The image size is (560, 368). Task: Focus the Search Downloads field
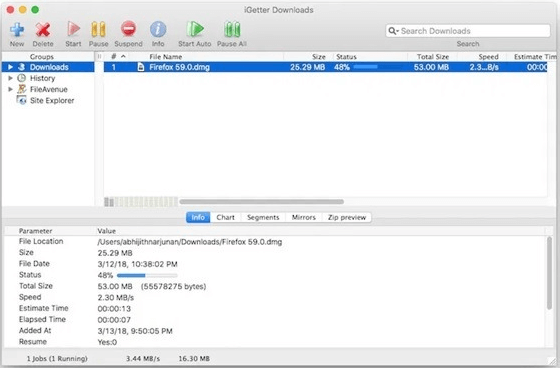(468, 31)
